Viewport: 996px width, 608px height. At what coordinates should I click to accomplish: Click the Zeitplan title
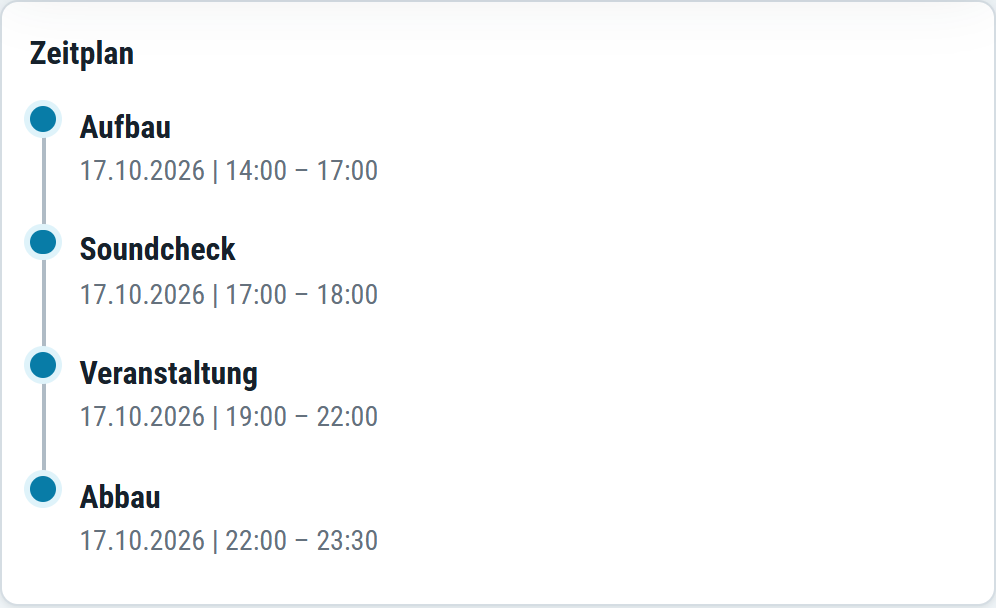pos(82,53)
